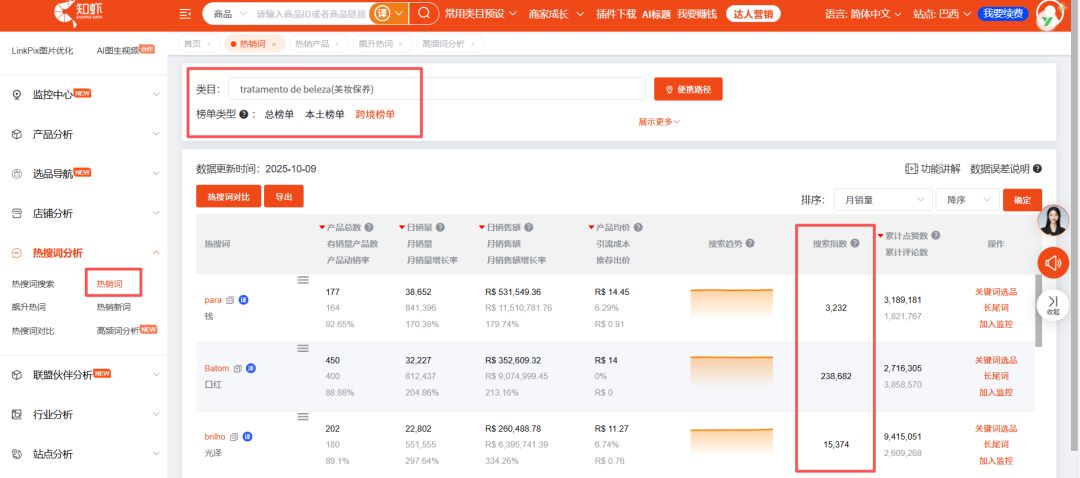The height and width of the screenshot is (478, 1080).
Task: Open the orange speaker announcement icon
Action: point(1053,263)
